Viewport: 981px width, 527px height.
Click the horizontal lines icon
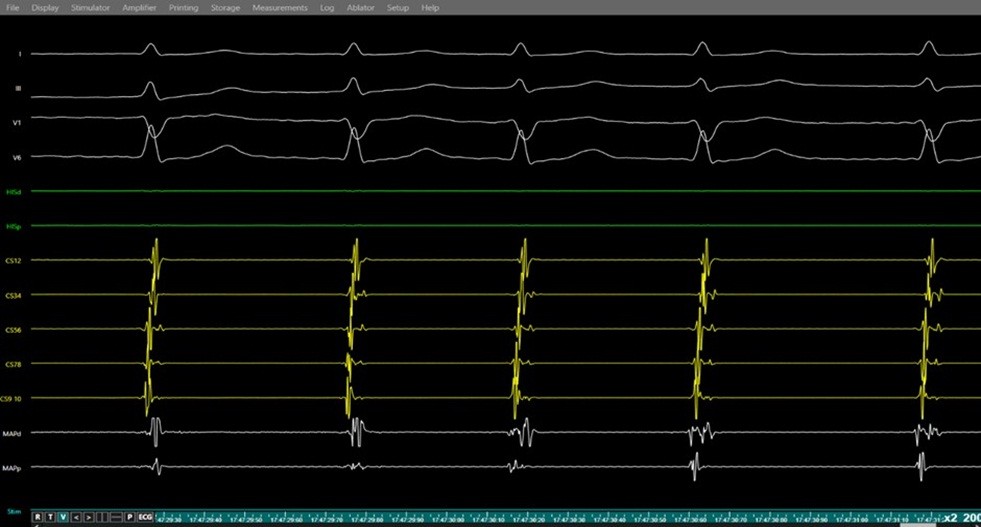(x=116, y=517)
